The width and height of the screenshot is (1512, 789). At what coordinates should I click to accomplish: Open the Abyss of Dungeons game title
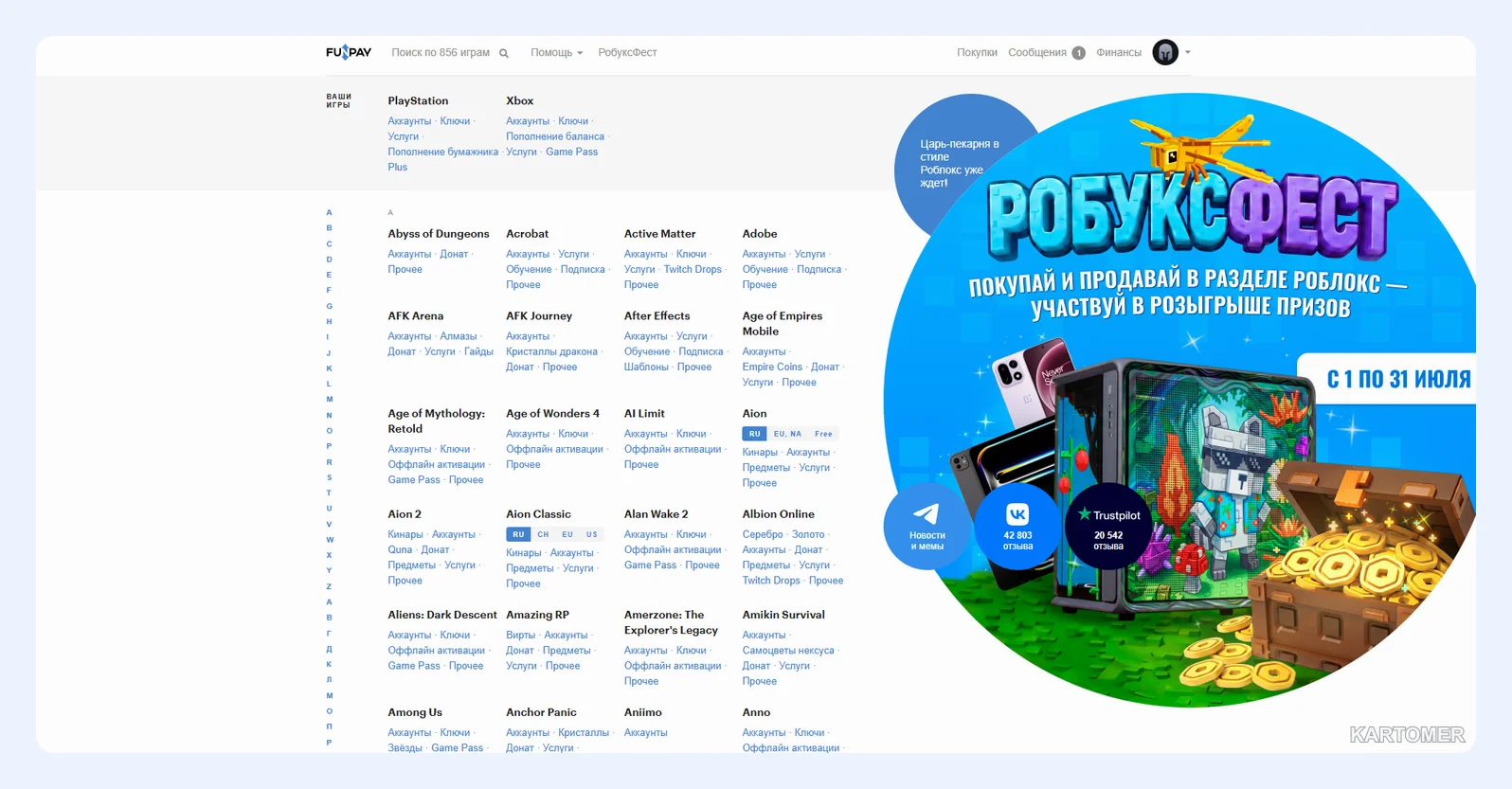(439, 234)
